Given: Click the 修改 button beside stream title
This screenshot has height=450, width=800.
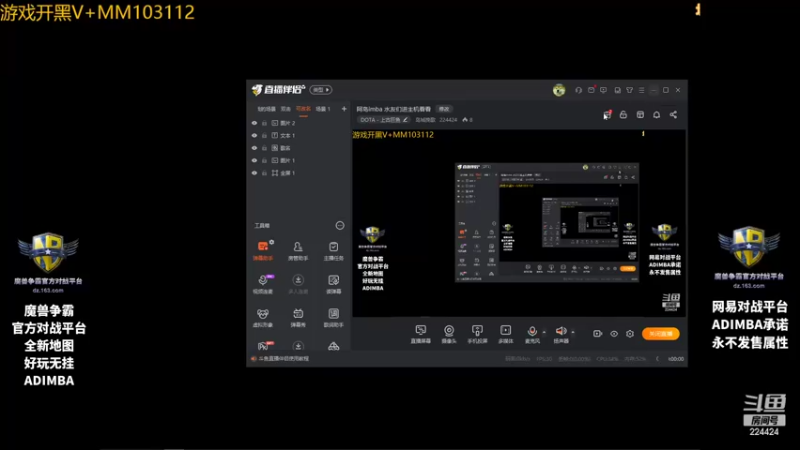Looking at the screenshot, I should pyautogui.click(x=444, y=109).
